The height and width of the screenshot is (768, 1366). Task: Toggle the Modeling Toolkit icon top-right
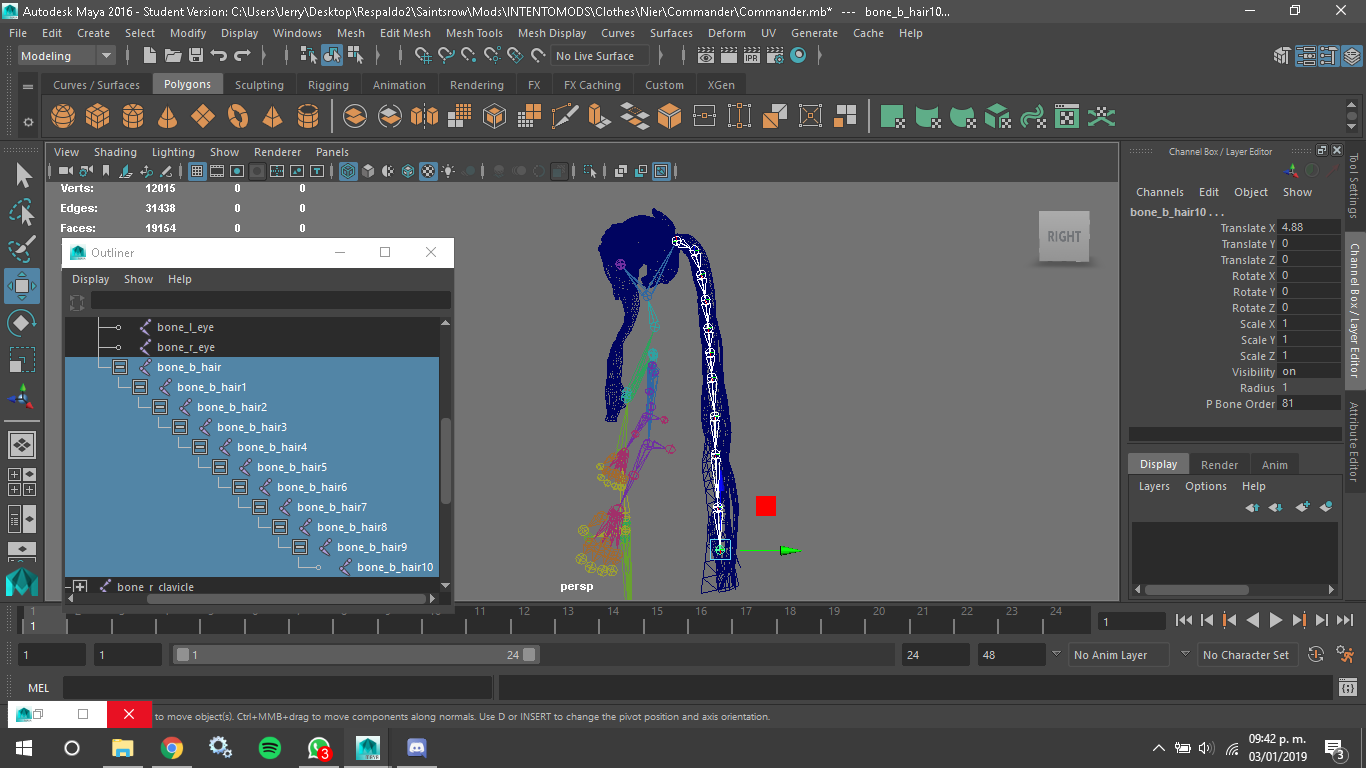[1282, 56]
